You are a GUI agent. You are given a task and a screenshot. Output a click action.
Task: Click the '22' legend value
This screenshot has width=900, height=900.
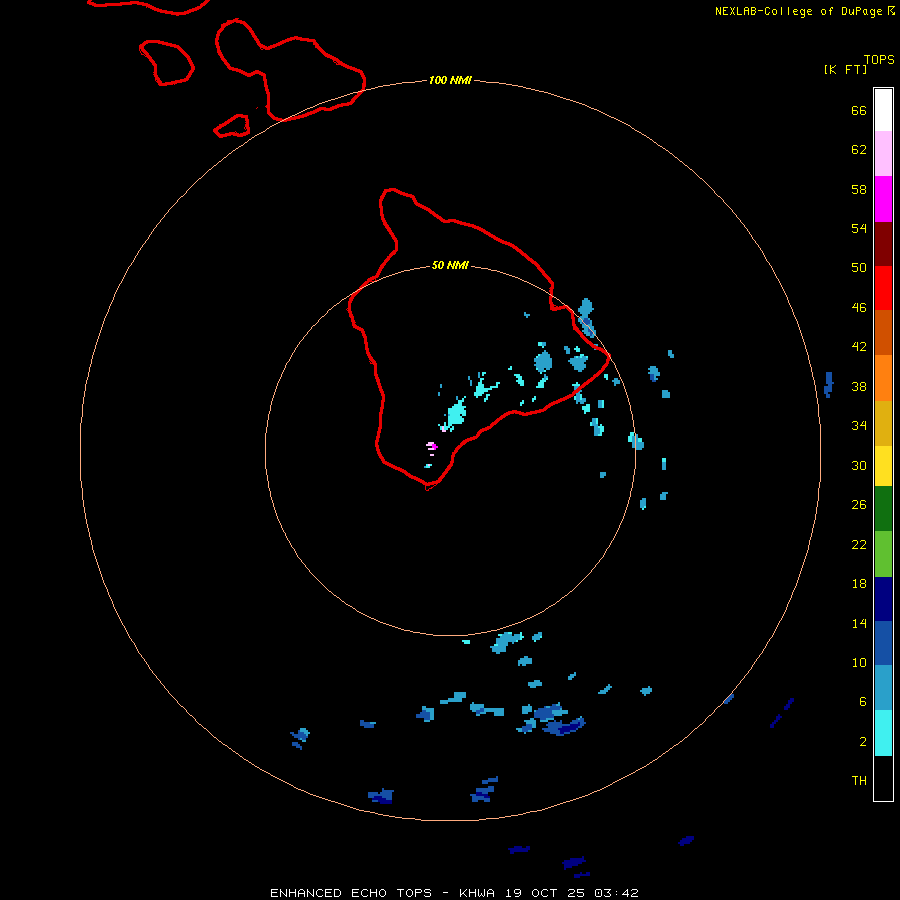pos(859,544)
